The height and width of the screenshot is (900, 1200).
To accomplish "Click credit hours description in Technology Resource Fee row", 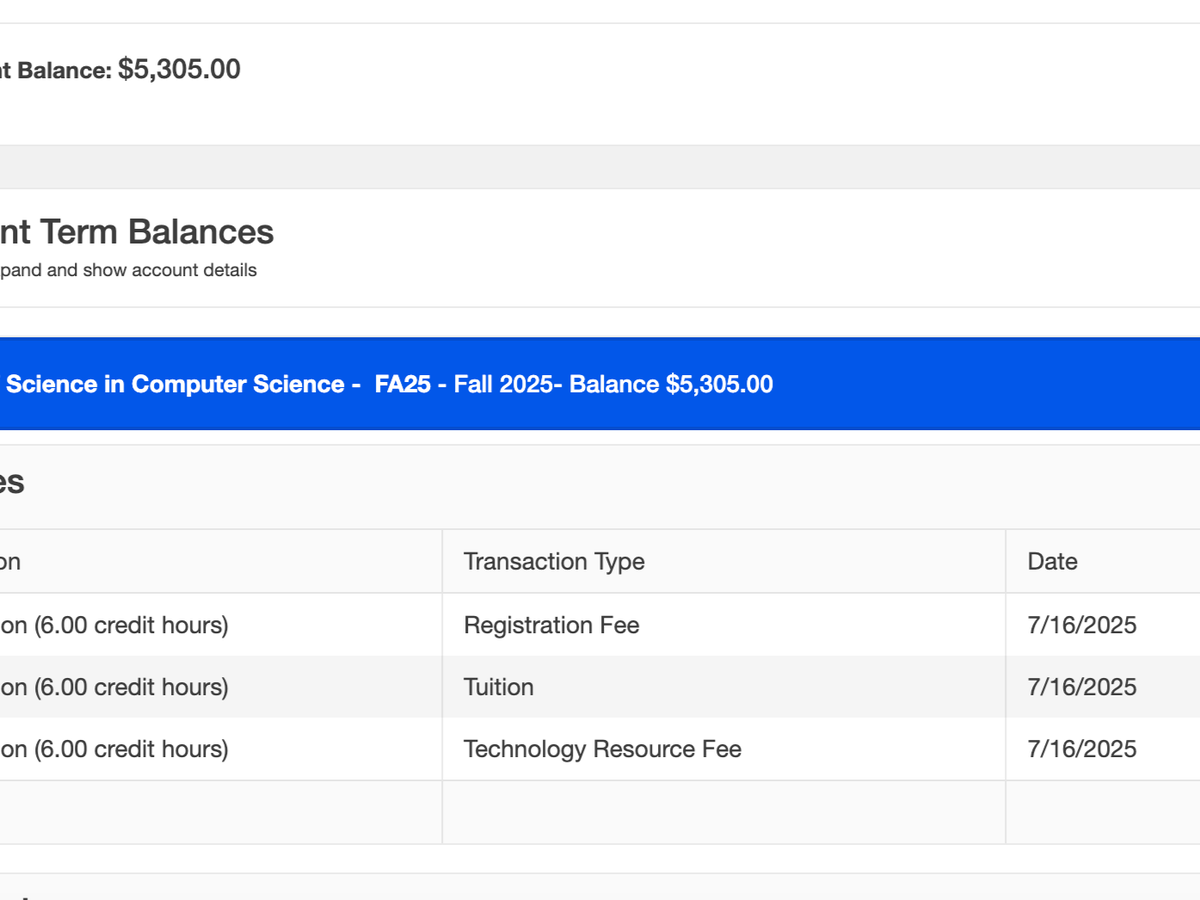I will pyautogui.click(x=114, y=750).
